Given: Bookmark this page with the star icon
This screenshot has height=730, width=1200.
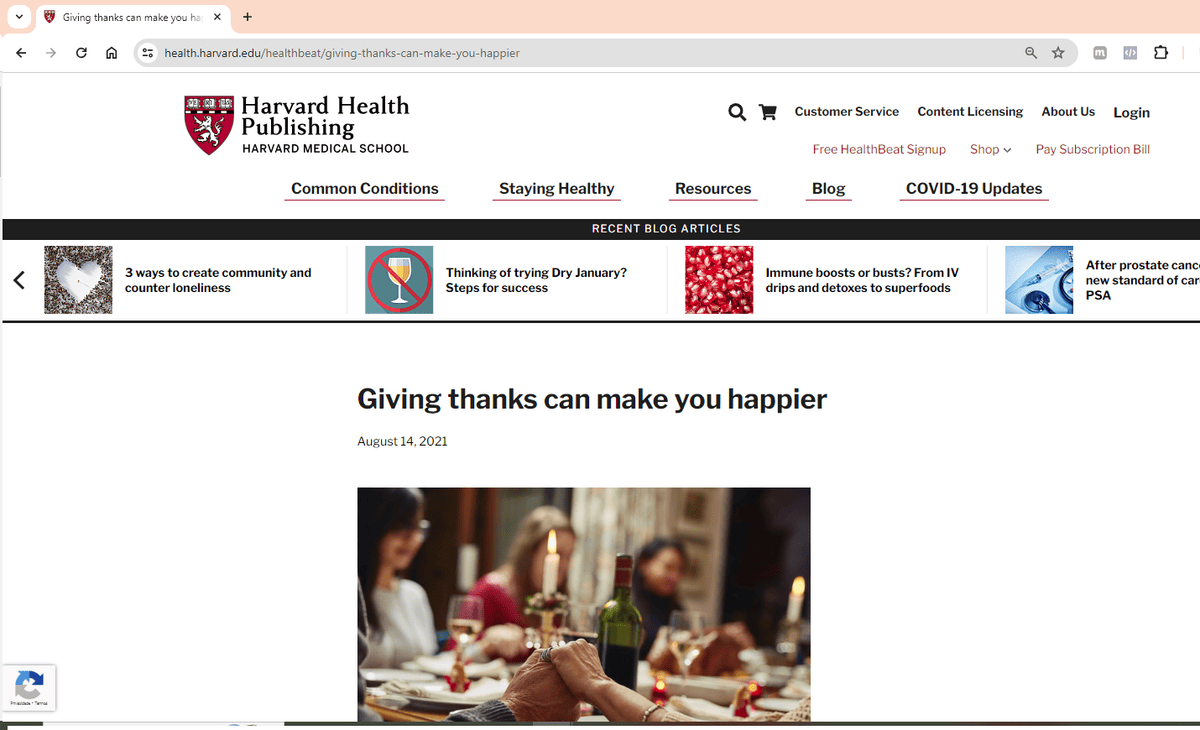Looking at the screenshot, I should click(1058, 53).
